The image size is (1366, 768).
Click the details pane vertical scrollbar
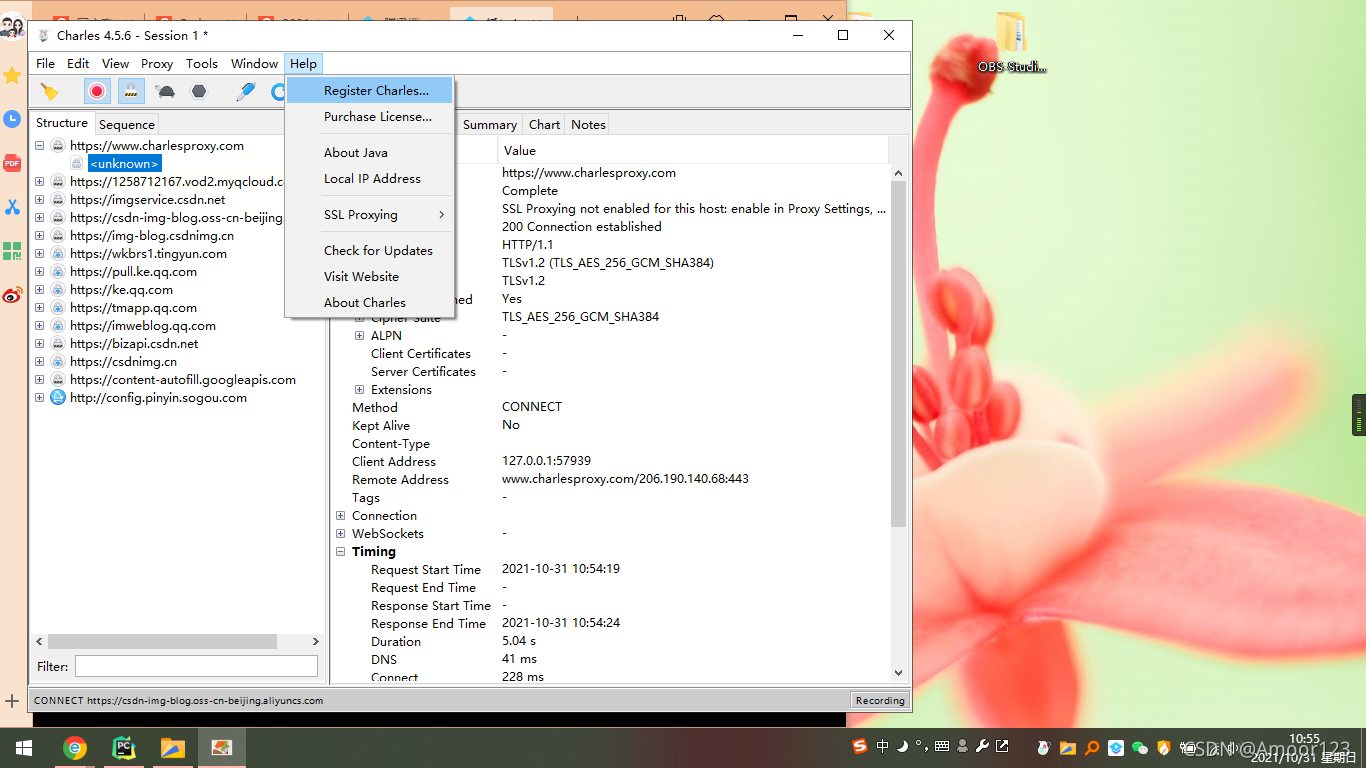pos(898,353)
